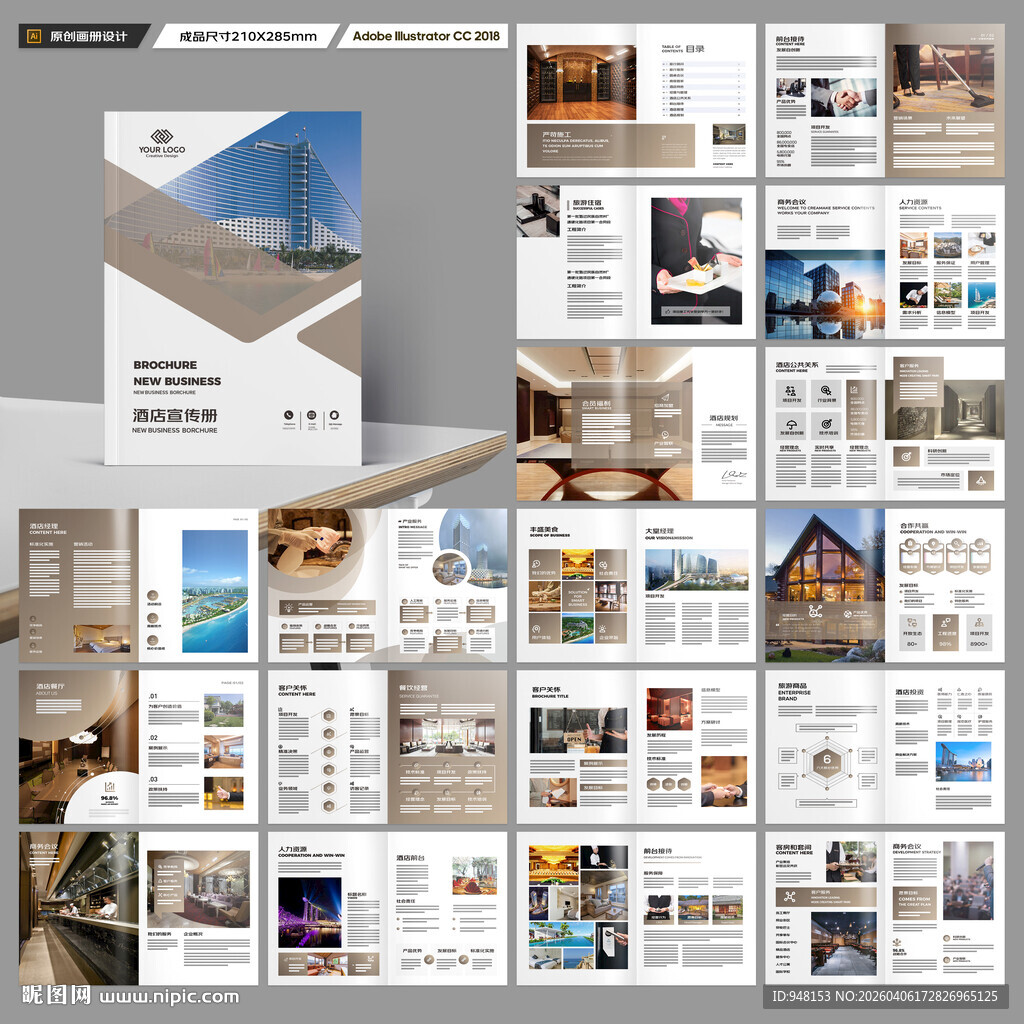
Task: Click the target-with-cursor icon tile in 酒店公共关系 page
Action: (x=826, y=393)
